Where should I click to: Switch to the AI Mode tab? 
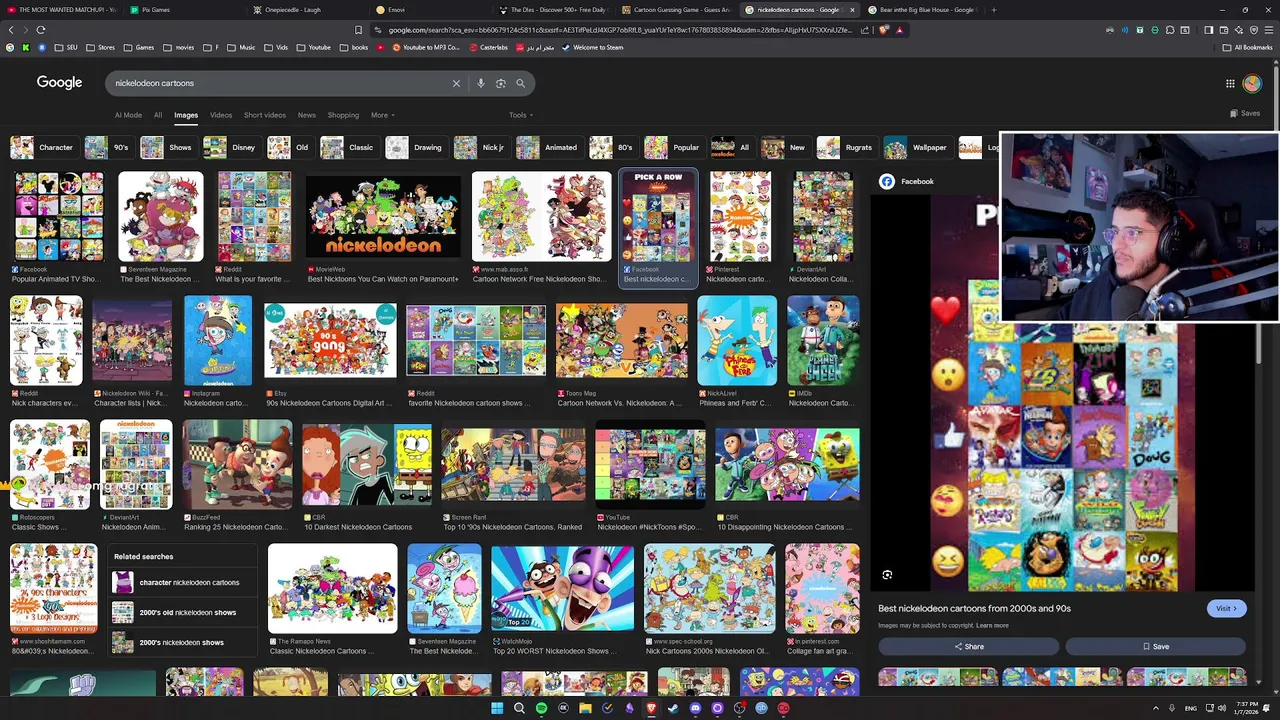point(128,115)
